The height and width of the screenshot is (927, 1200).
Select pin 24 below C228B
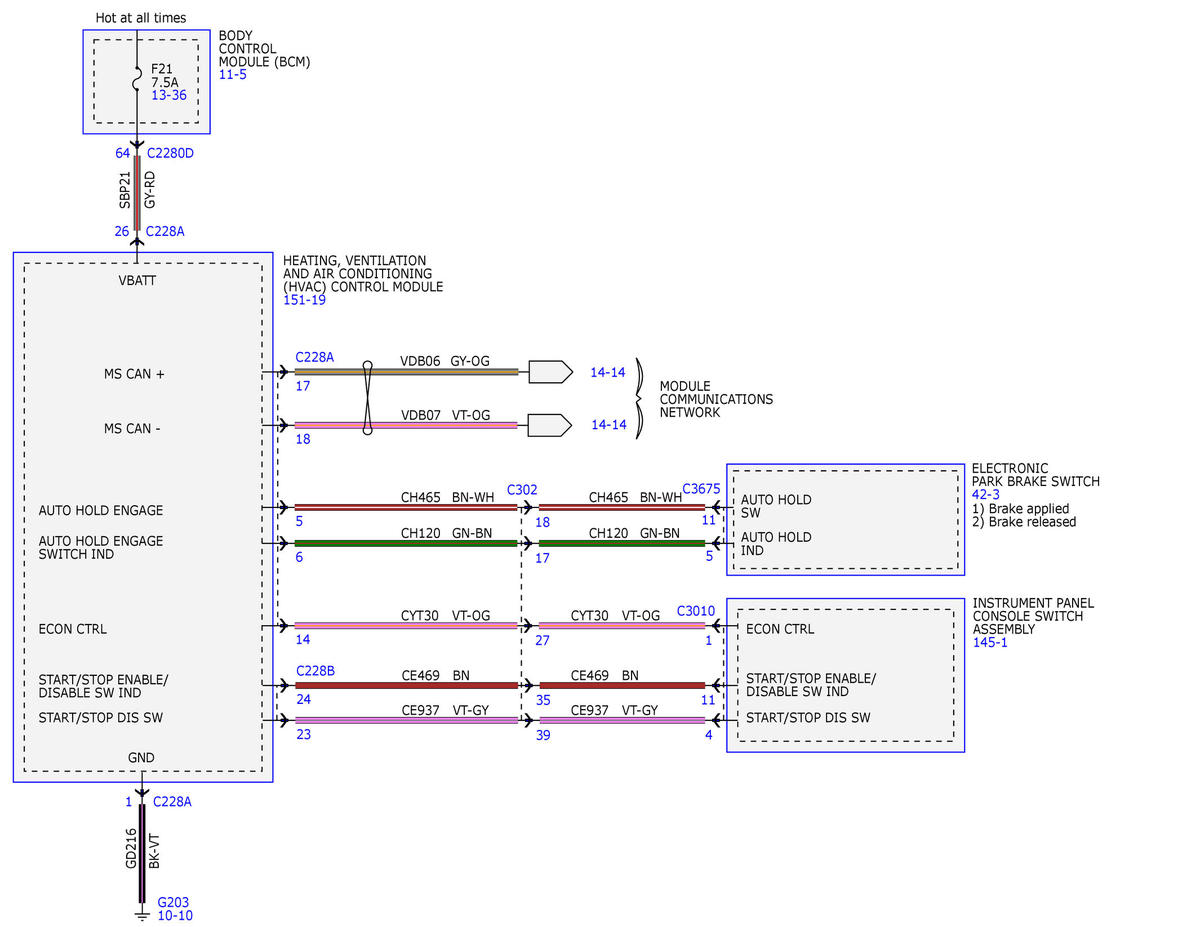click(303, 699)
